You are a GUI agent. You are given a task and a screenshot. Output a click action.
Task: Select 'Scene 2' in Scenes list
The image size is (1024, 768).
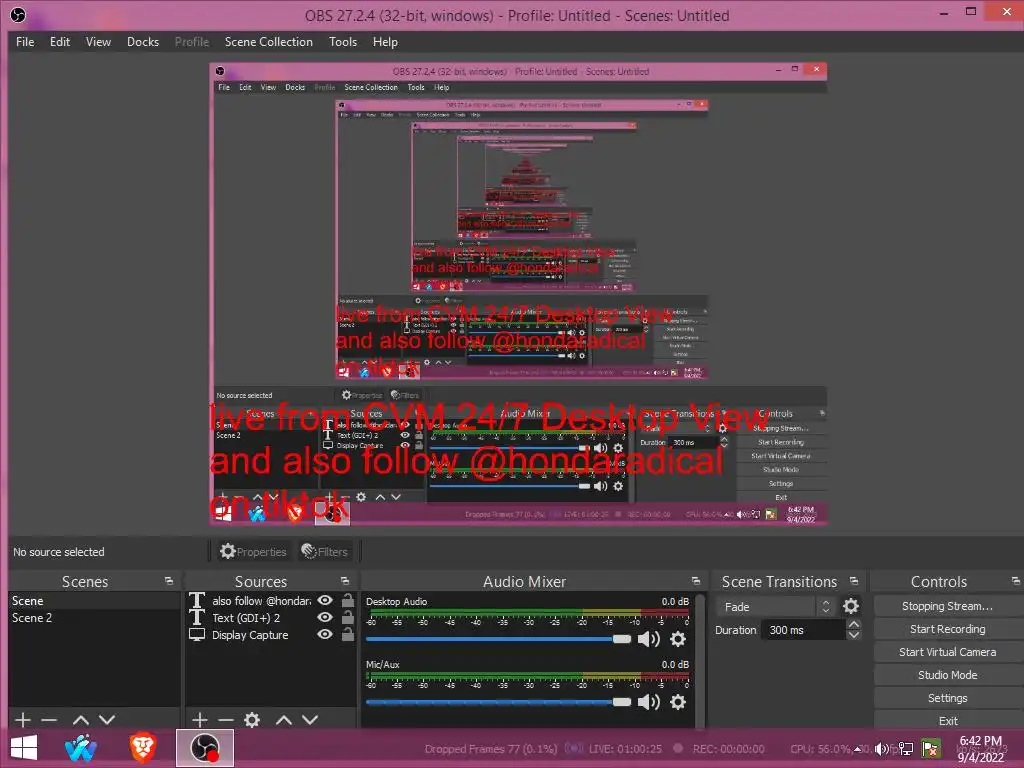[94, 618]
